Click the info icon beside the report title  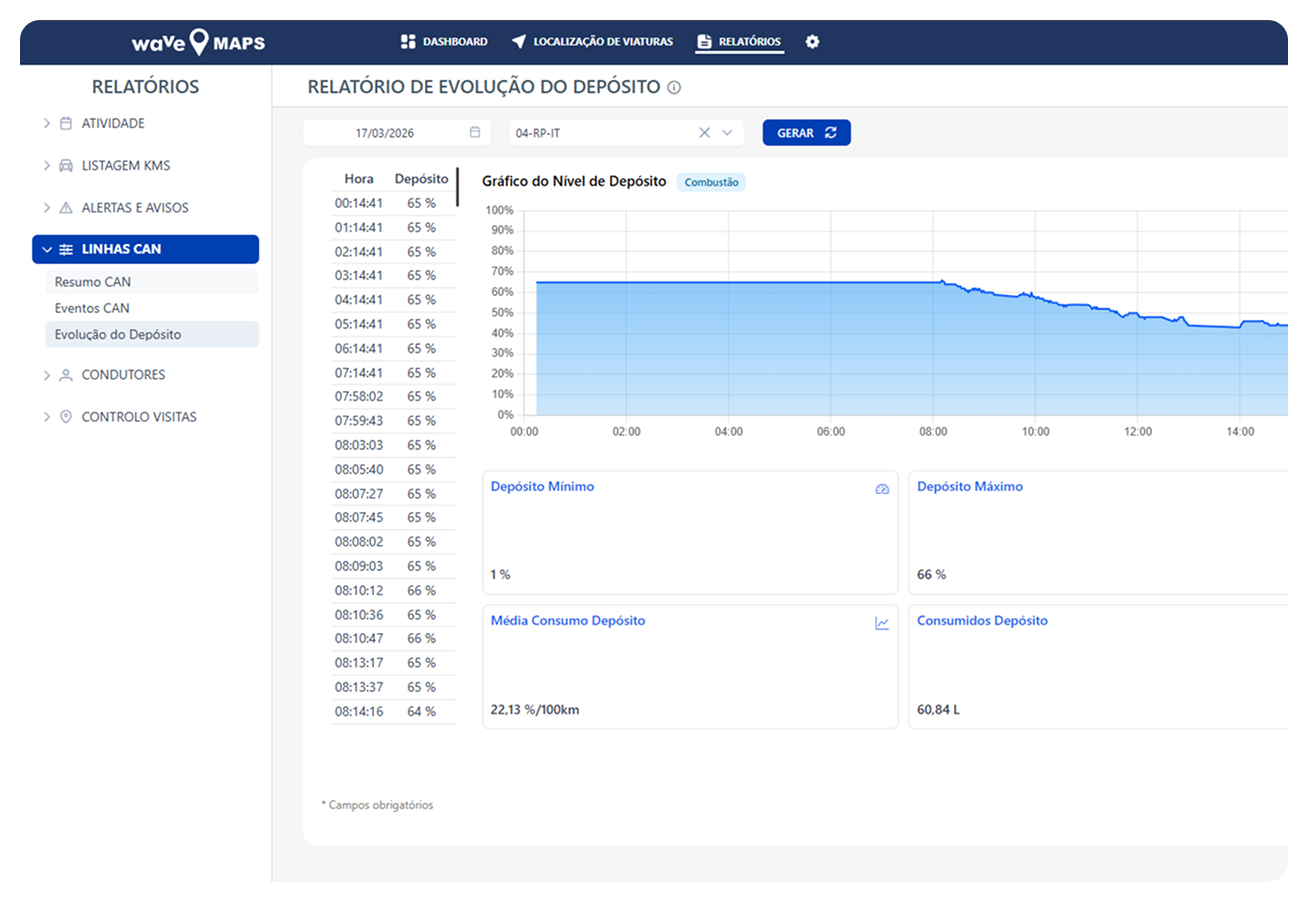coord(674,88)
